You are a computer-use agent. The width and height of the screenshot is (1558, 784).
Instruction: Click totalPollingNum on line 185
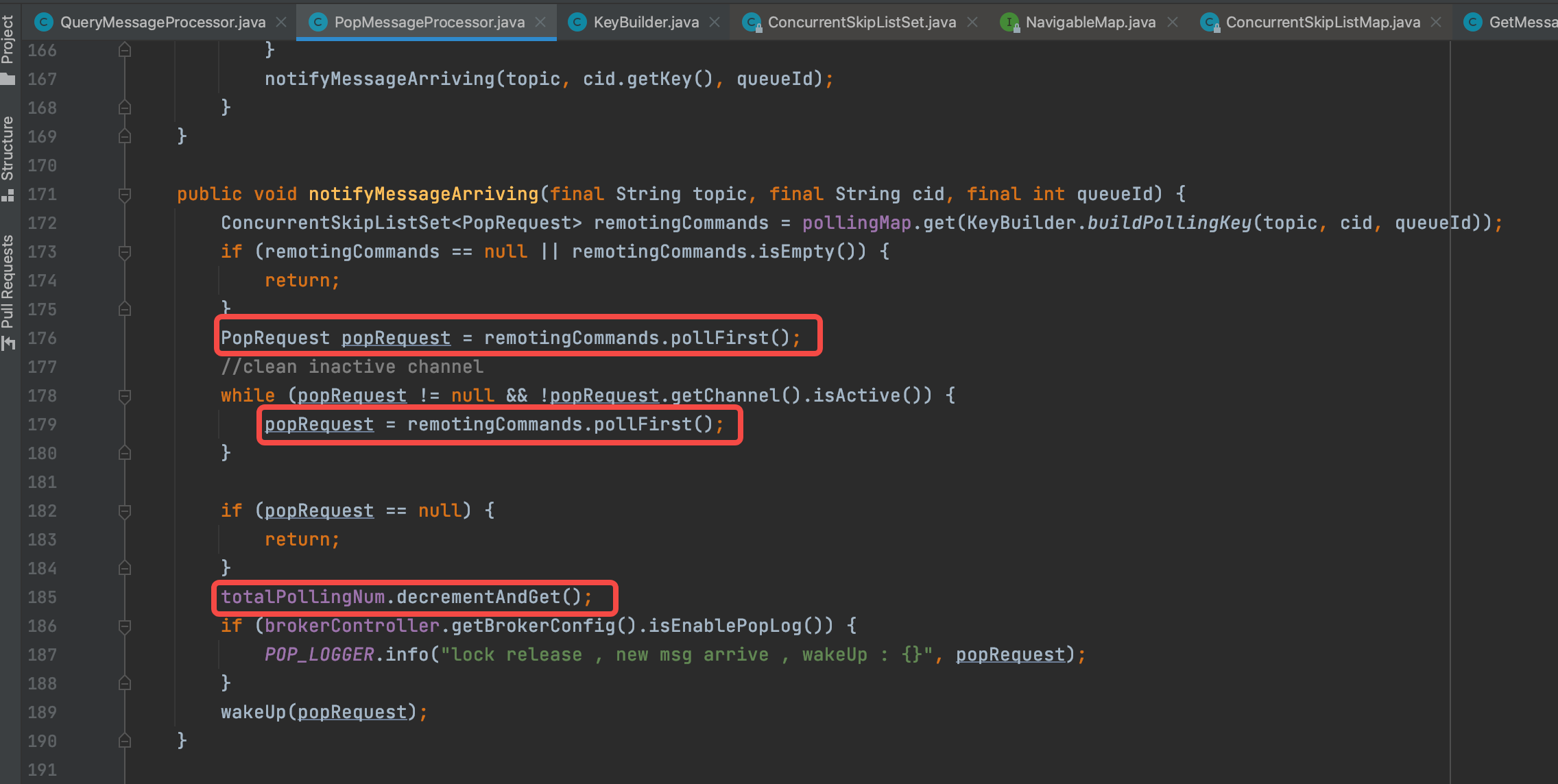click(x=302, y=598)
